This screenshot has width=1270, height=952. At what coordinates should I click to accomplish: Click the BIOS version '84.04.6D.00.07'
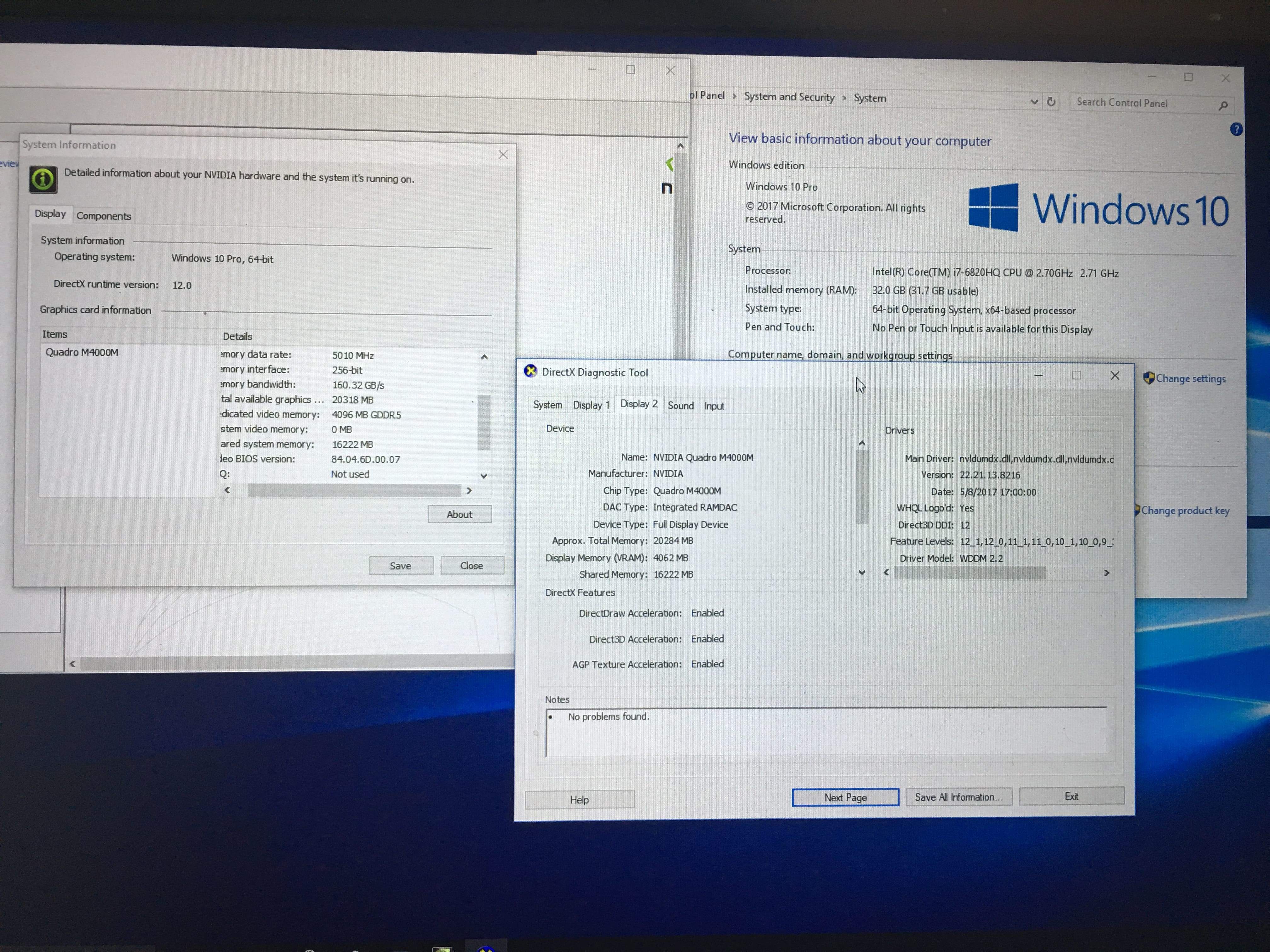366,459
